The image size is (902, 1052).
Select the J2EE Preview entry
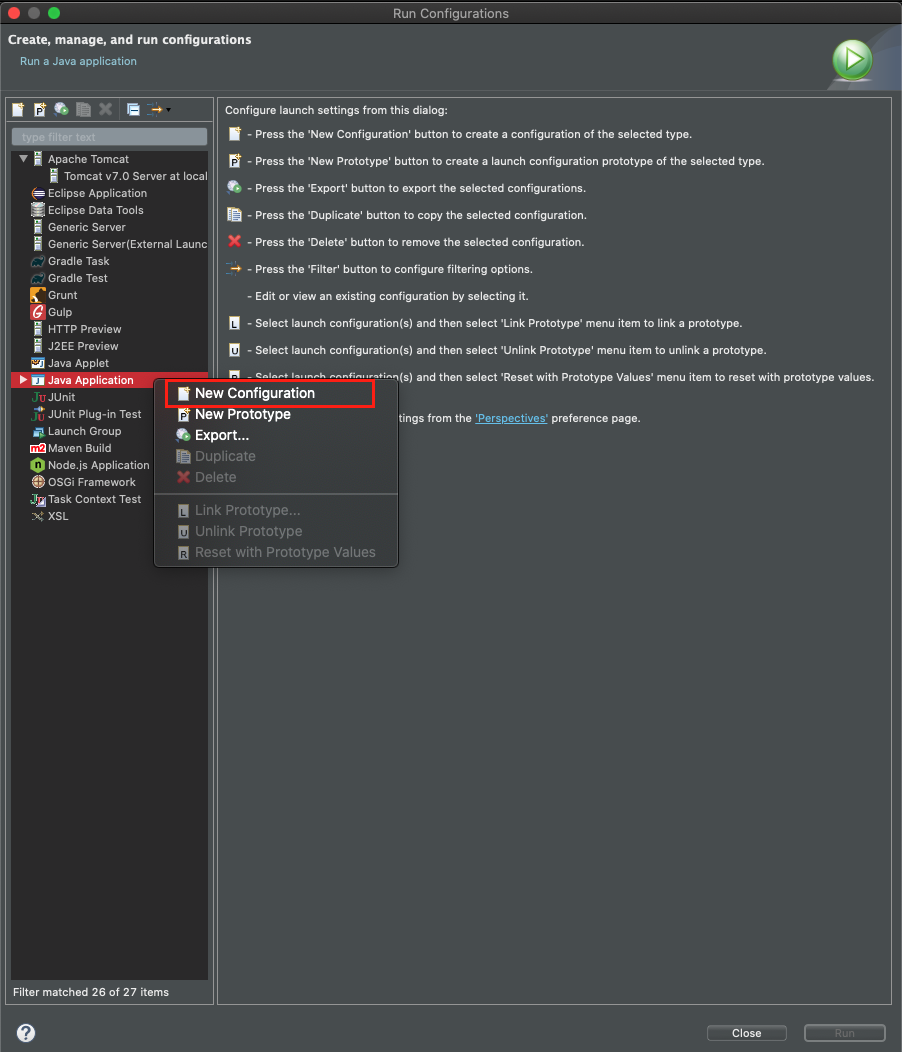coord(83,346)
